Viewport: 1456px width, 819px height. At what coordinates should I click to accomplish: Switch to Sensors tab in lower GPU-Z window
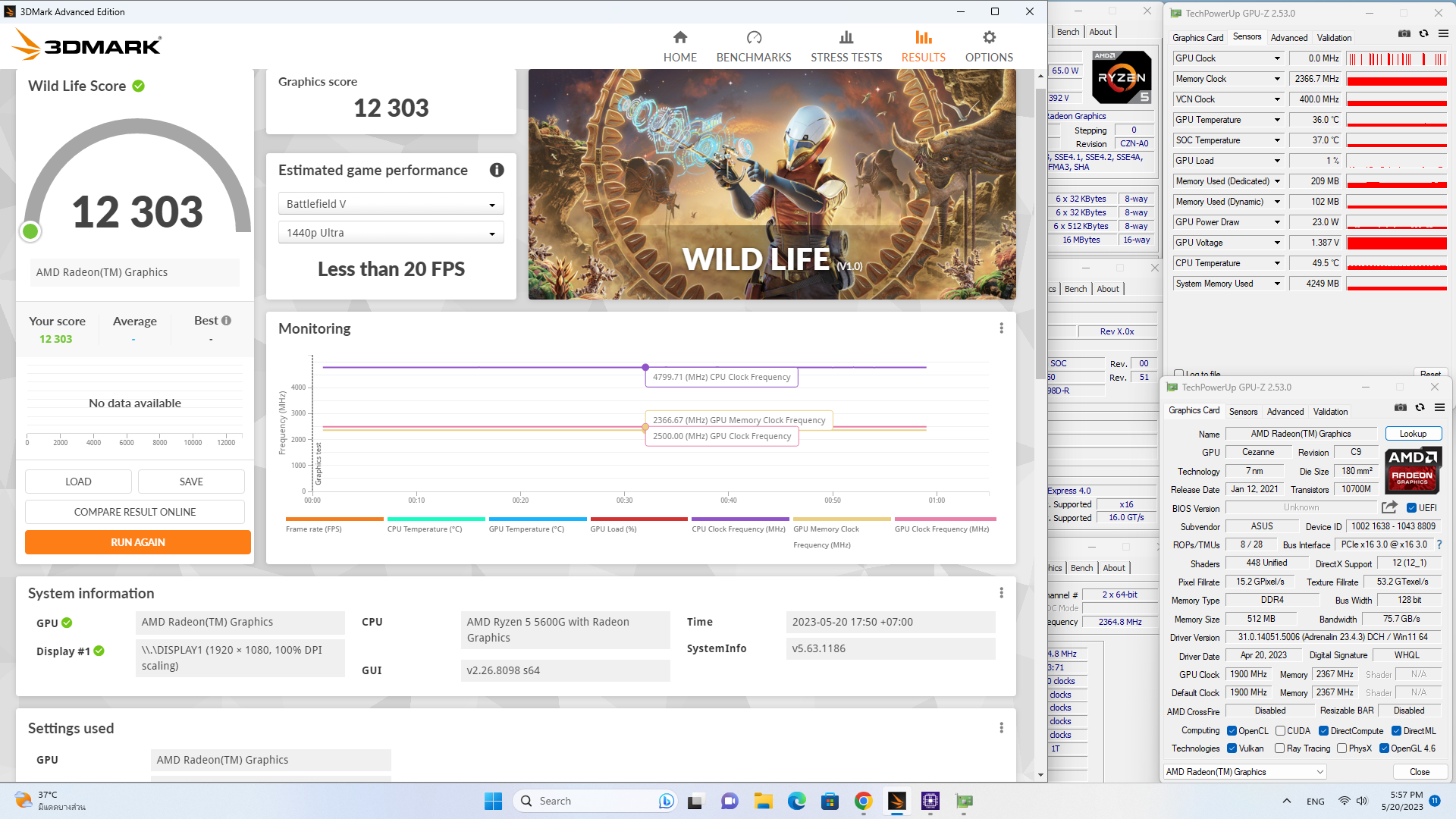(x=1243, y=411)
